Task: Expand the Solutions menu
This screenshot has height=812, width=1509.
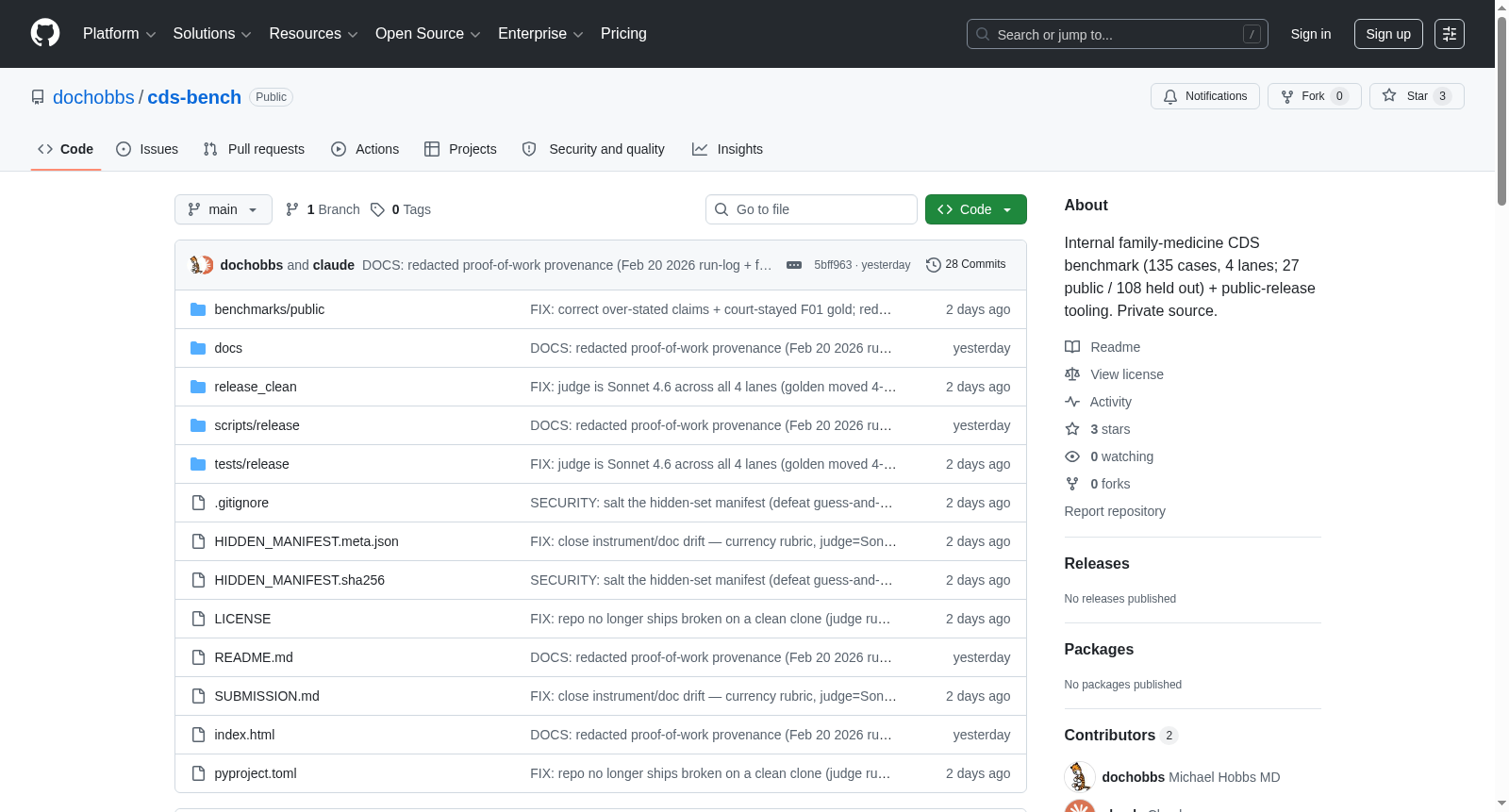Action: (212, 34)
